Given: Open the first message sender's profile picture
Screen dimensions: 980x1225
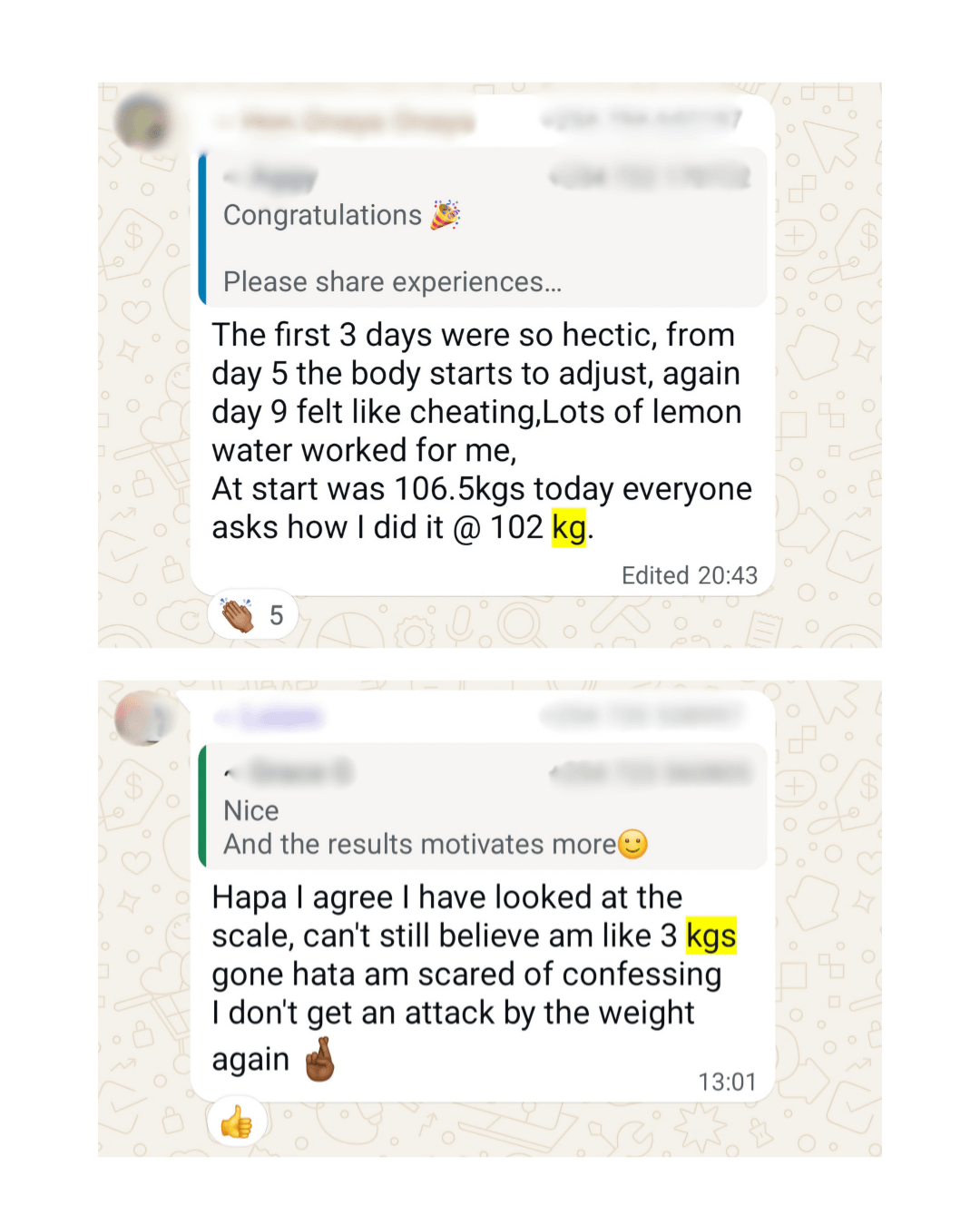Looking at the screenshot, I should coord(143,122).
